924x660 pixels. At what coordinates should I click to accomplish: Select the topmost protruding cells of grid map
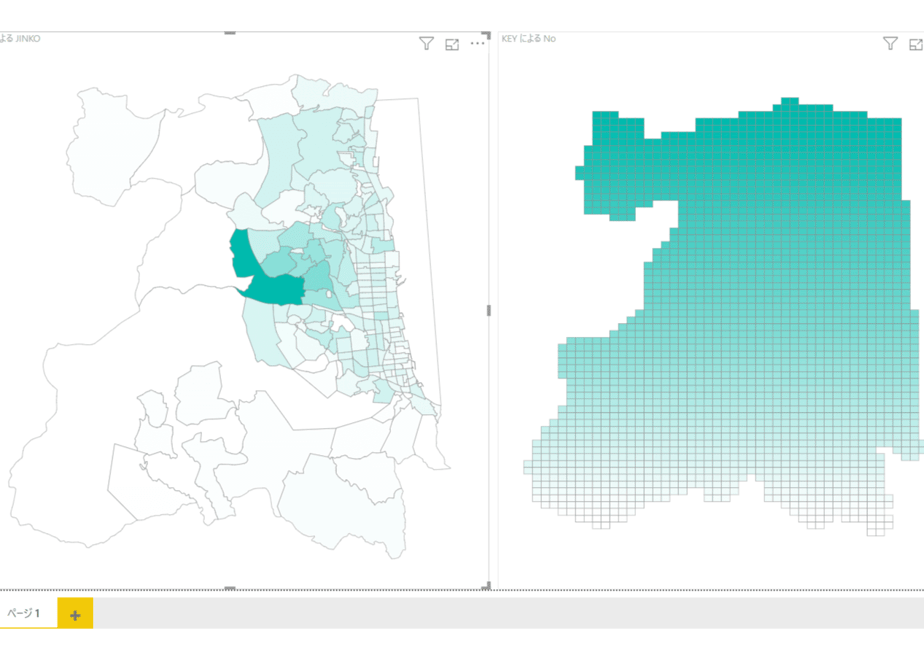click(x=790, y=101)
